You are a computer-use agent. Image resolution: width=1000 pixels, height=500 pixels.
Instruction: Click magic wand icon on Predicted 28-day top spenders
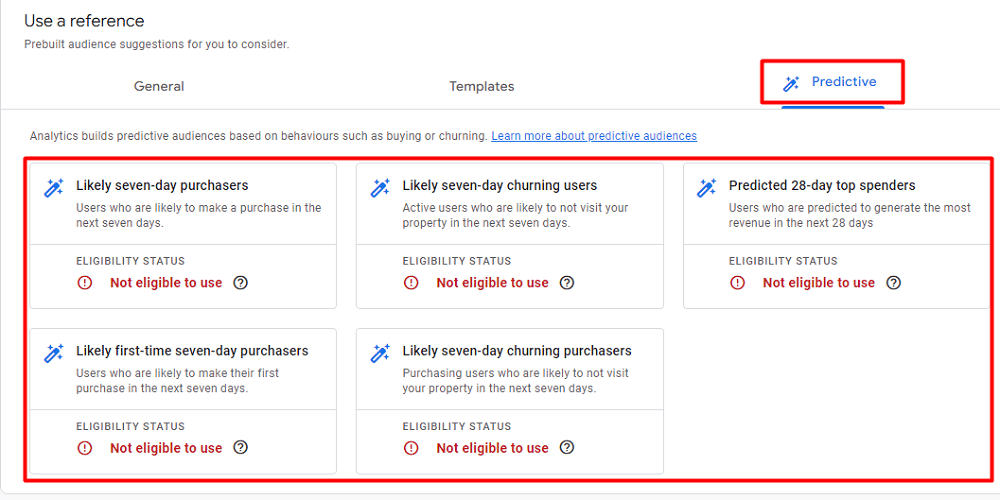pos(707,188)
